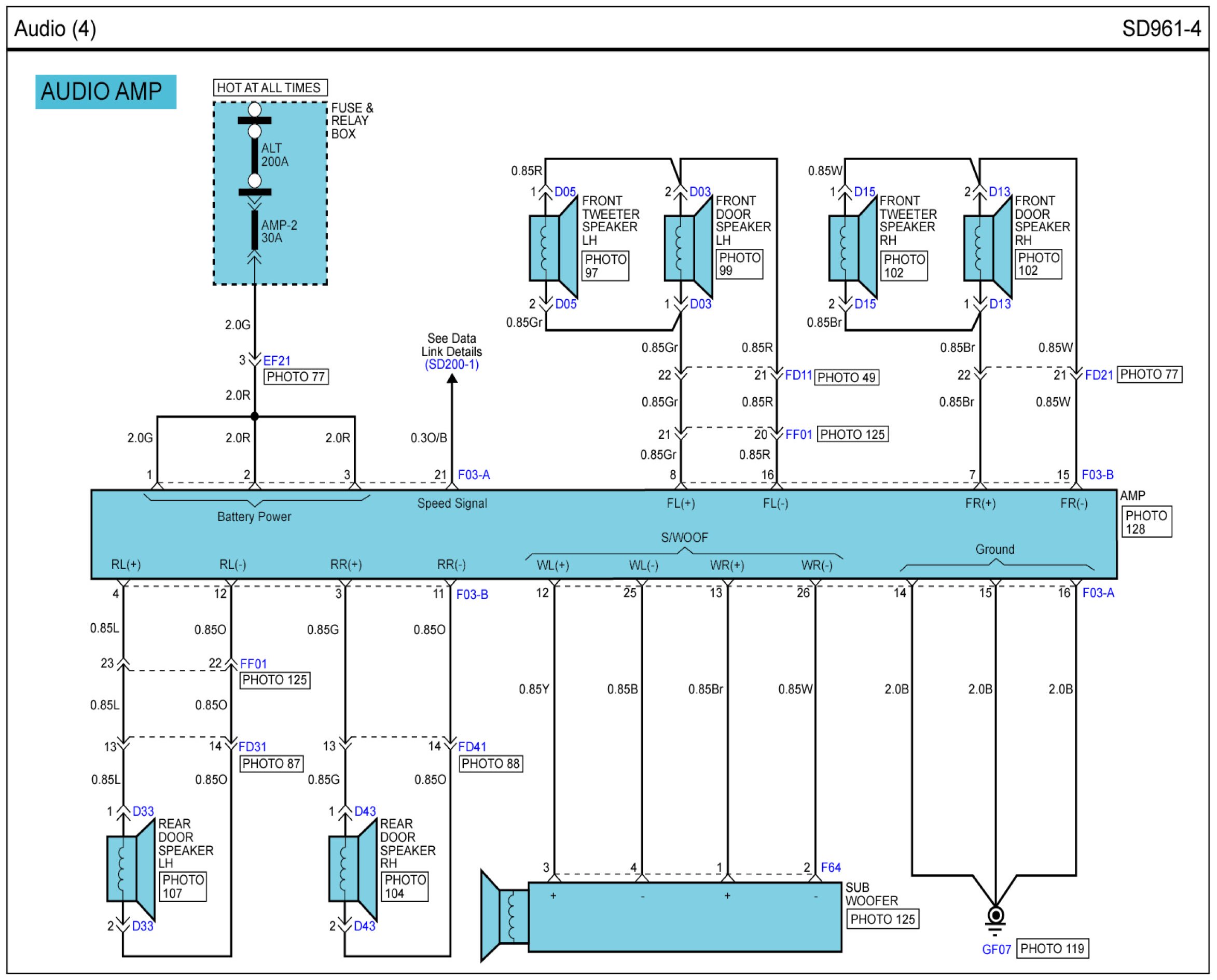
Task: Click the GF07 ground symbol
Action: pos(995,918)
